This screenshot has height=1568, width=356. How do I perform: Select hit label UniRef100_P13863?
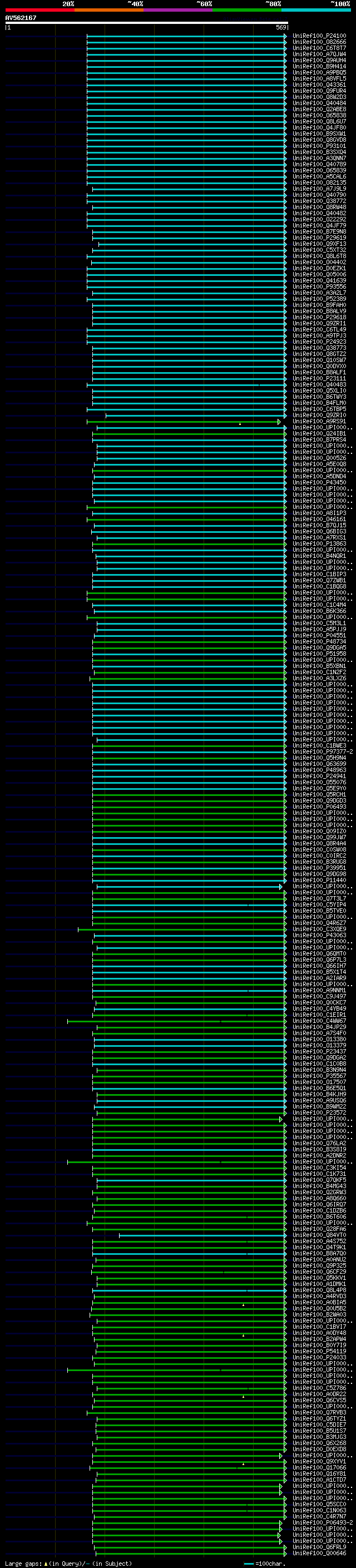319,543
